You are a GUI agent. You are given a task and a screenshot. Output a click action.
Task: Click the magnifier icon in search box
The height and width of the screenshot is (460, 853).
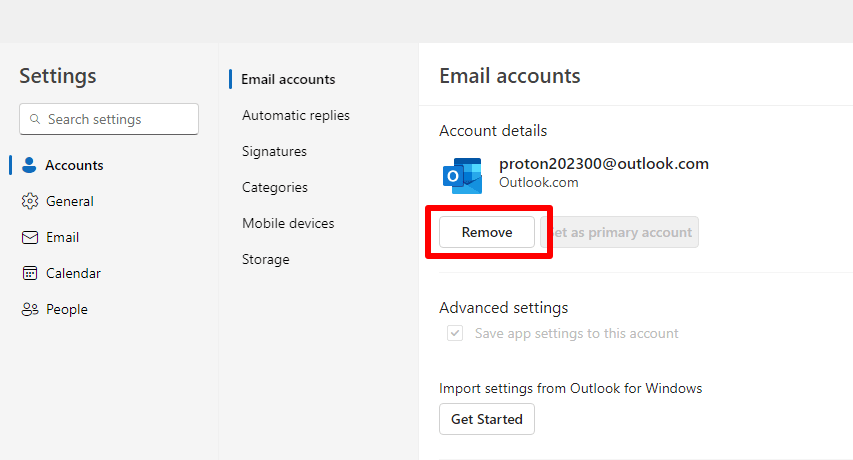(35, 119)
